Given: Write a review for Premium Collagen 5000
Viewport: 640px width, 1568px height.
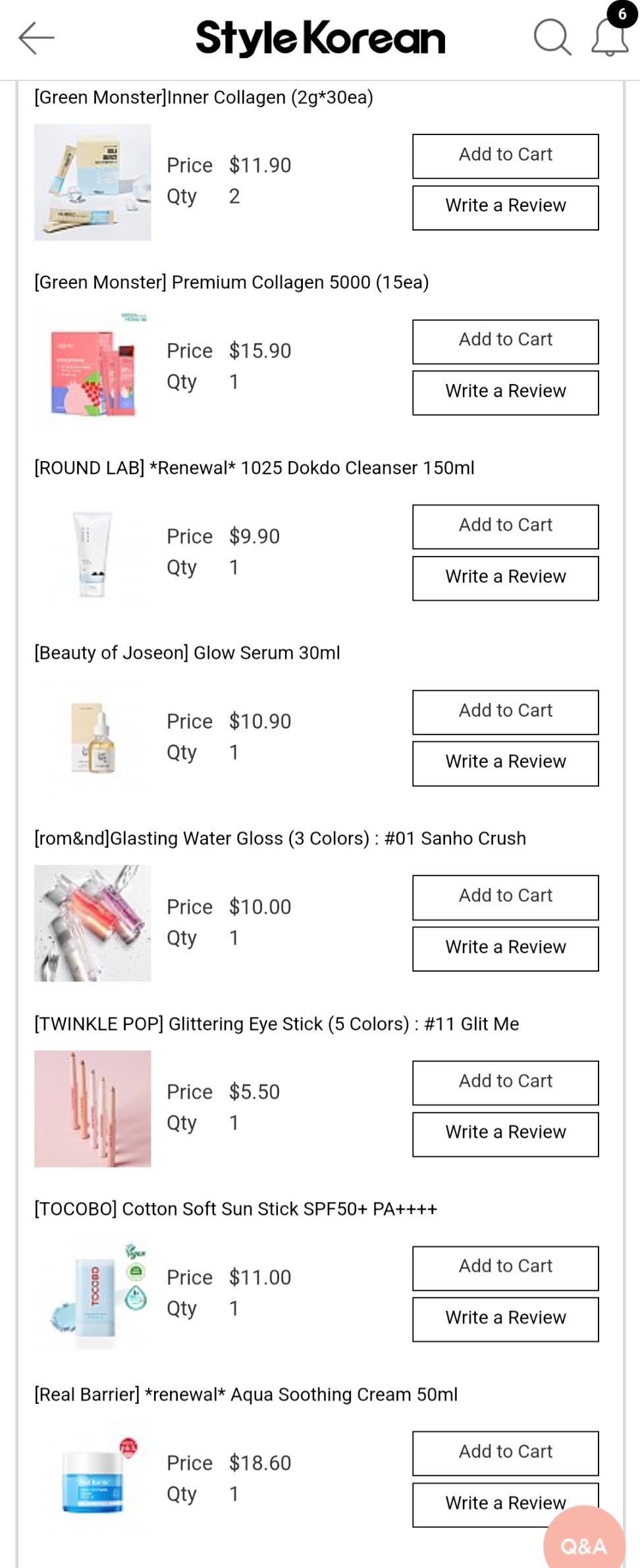Looking at the screenshot, I should pos(505,393).
